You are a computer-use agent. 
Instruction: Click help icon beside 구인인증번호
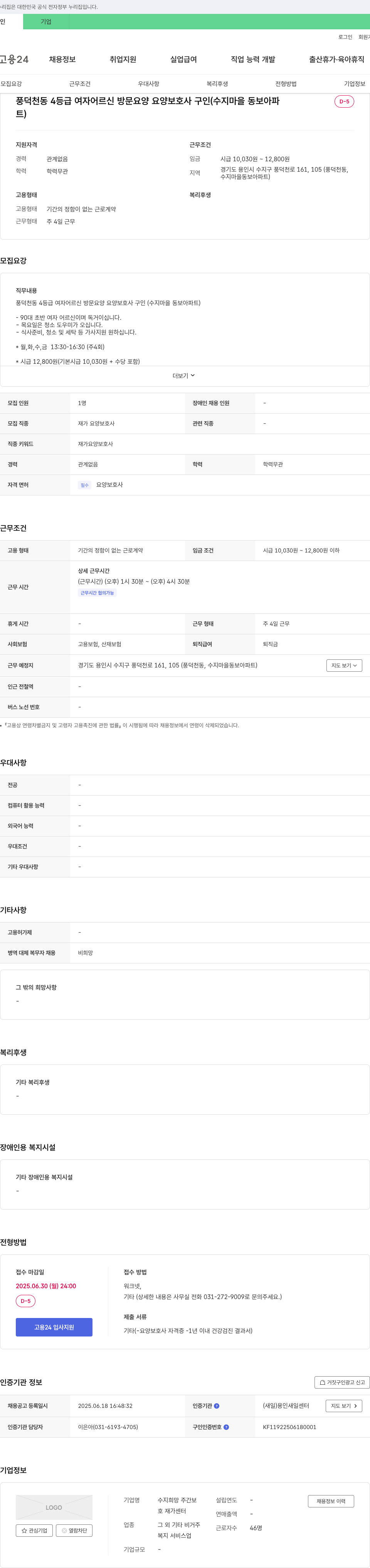click(226, 1427)
